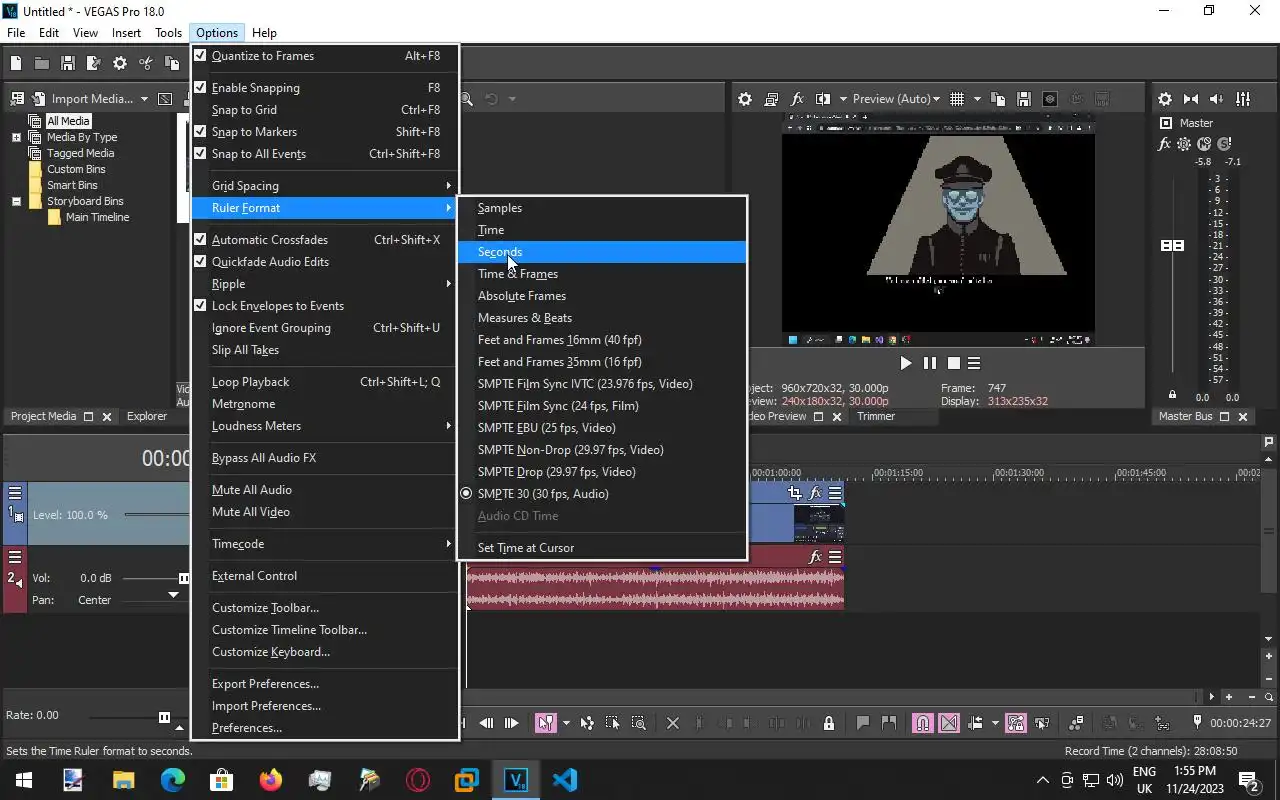The width and height of the screenshot is (1280, 800).
Task: Open the Import Media dropdown arrow
Action: [144, 99]
